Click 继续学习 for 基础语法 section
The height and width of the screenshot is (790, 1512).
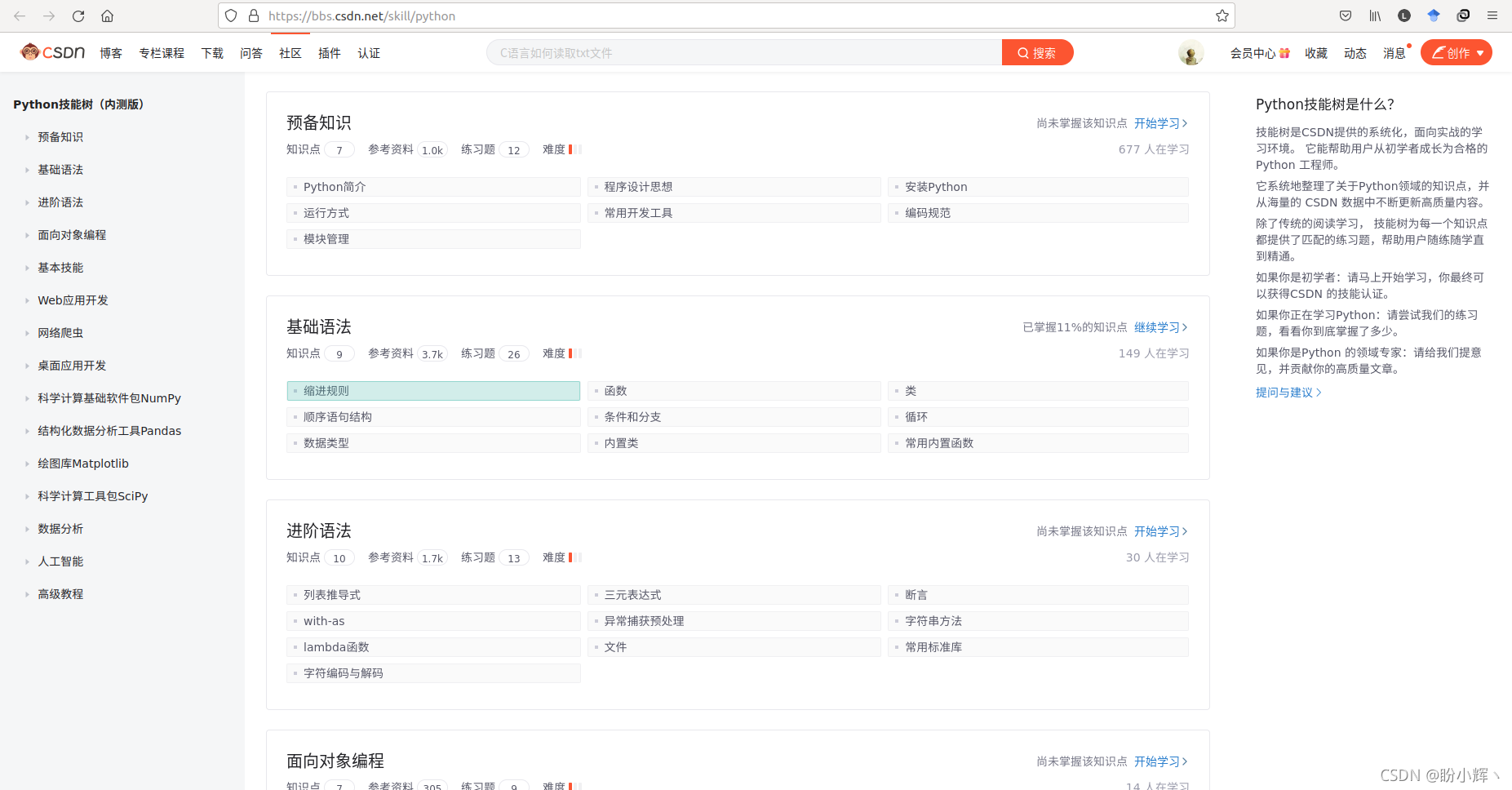(x=1160, y=327)
